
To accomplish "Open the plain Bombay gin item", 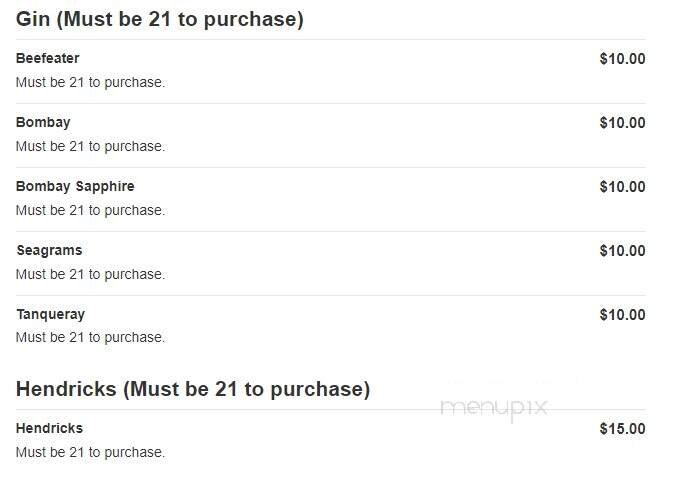I will 43,122.
